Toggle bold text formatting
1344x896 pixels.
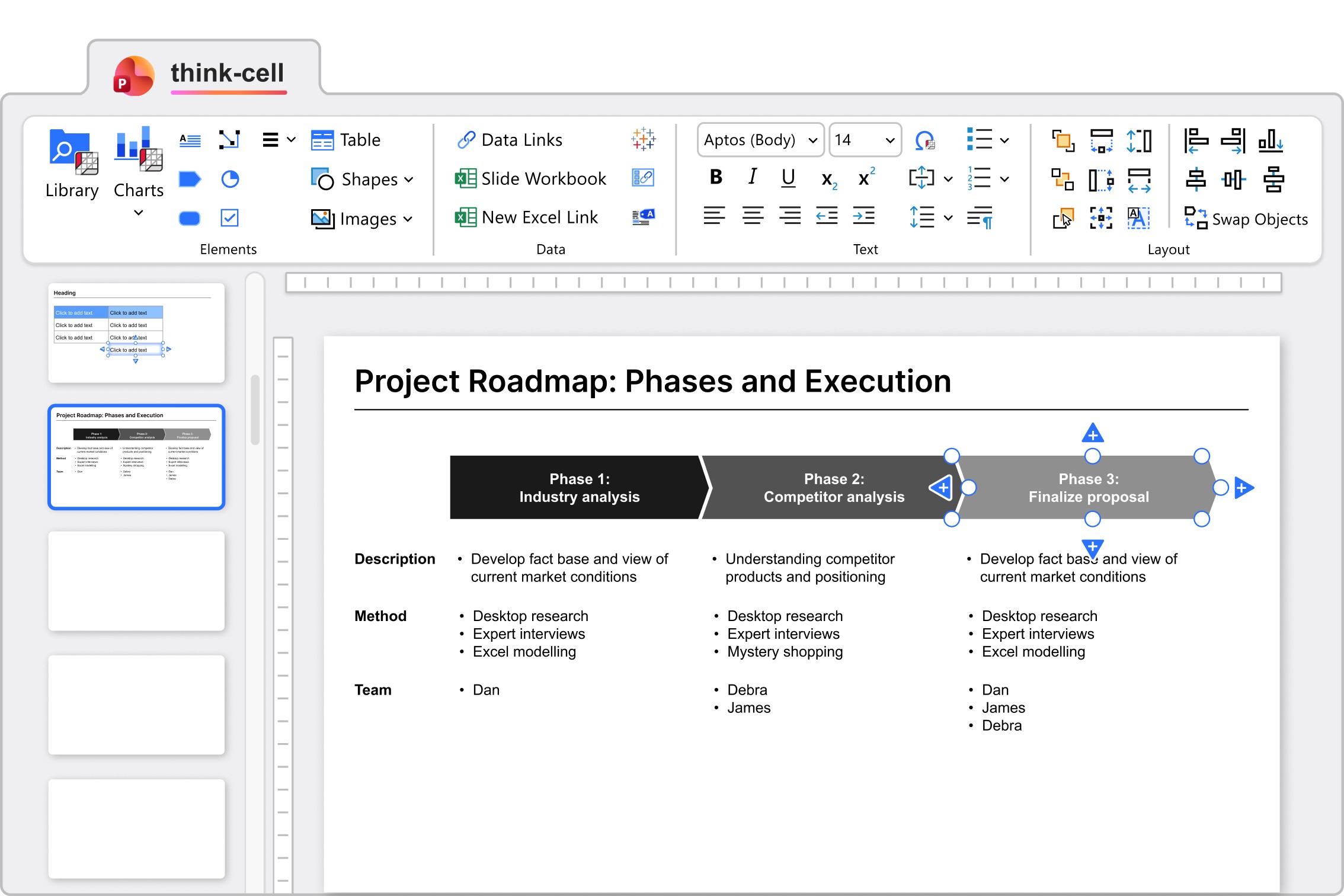coord(715,177)
